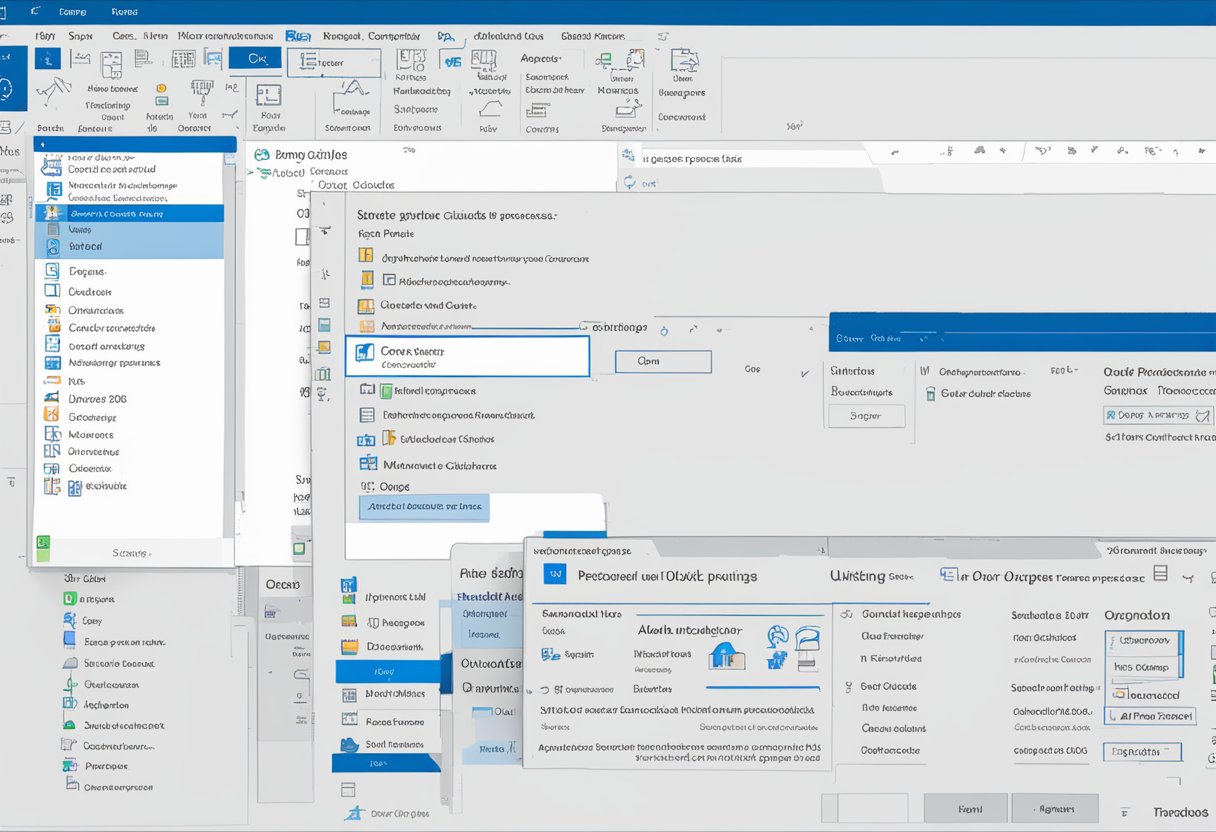Viewport: 1216px width, 832px height.
Task: Toggle the checkbox next to 'Goter' option
Action: point(930,394)
